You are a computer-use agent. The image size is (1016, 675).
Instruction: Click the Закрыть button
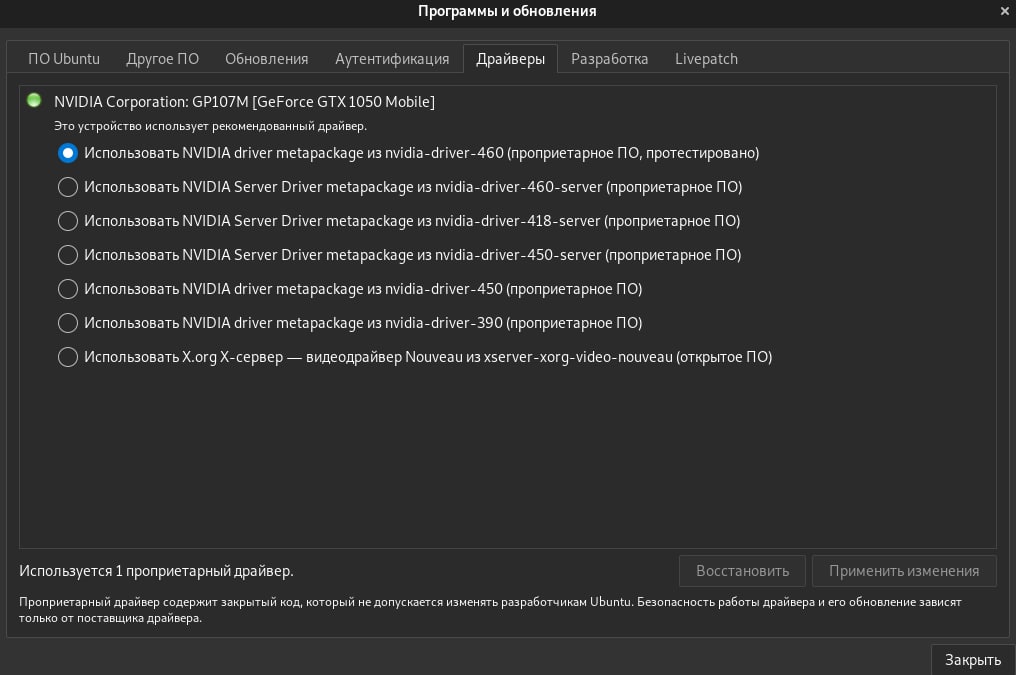973,660
